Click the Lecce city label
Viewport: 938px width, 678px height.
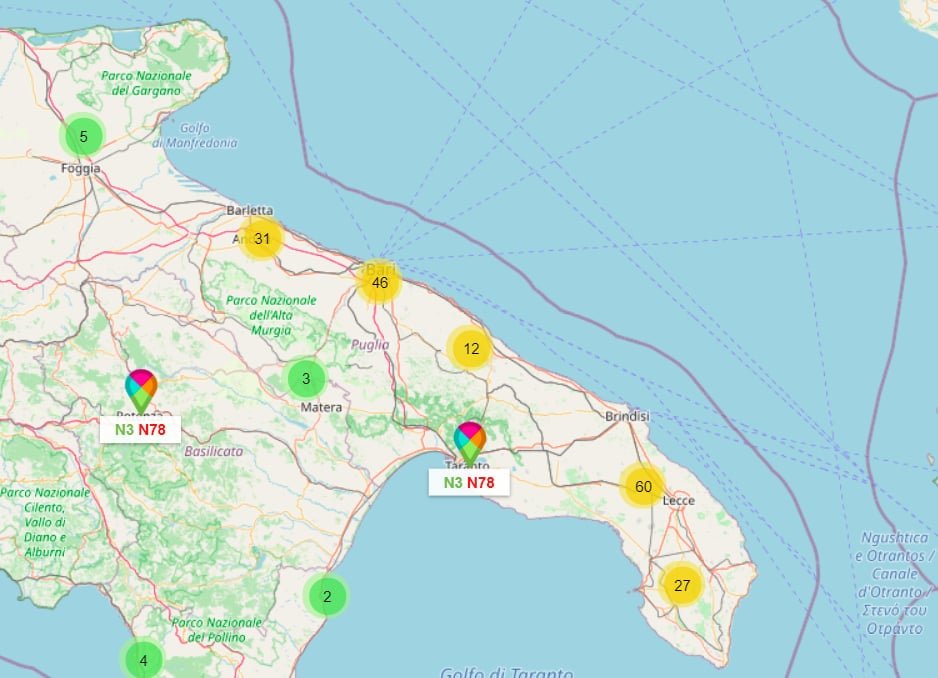(x=678, y=500)
